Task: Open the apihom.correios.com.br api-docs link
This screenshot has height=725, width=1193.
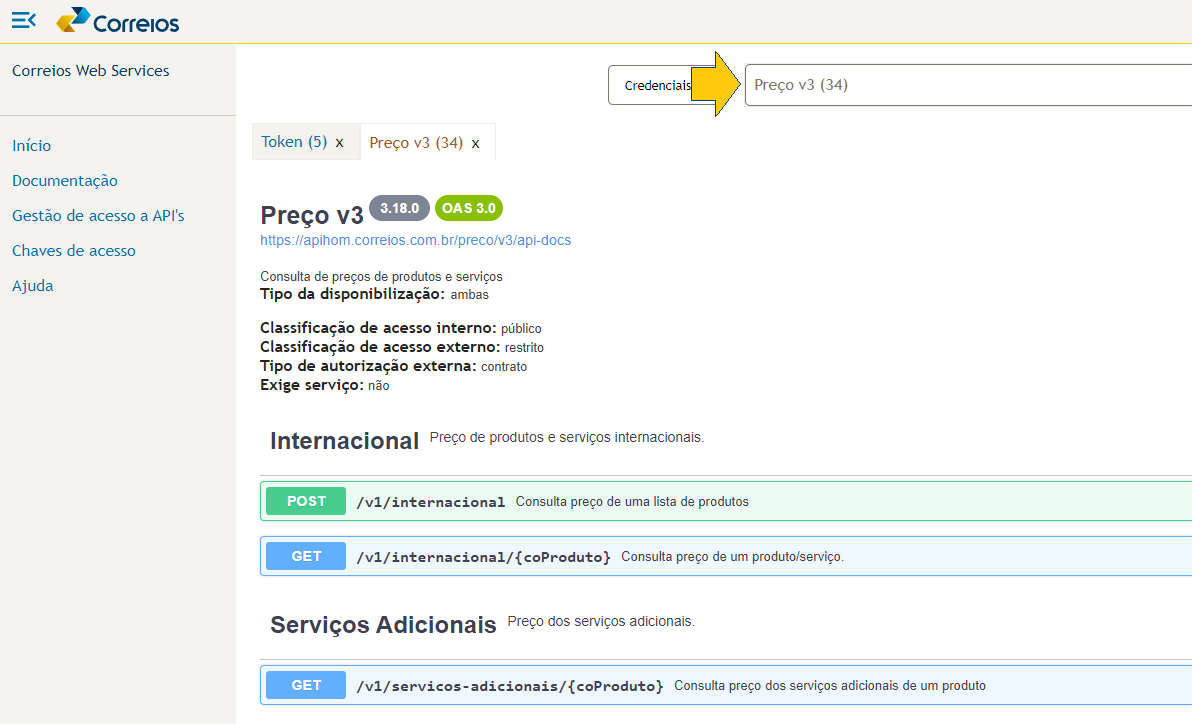Action: (415, 240)
